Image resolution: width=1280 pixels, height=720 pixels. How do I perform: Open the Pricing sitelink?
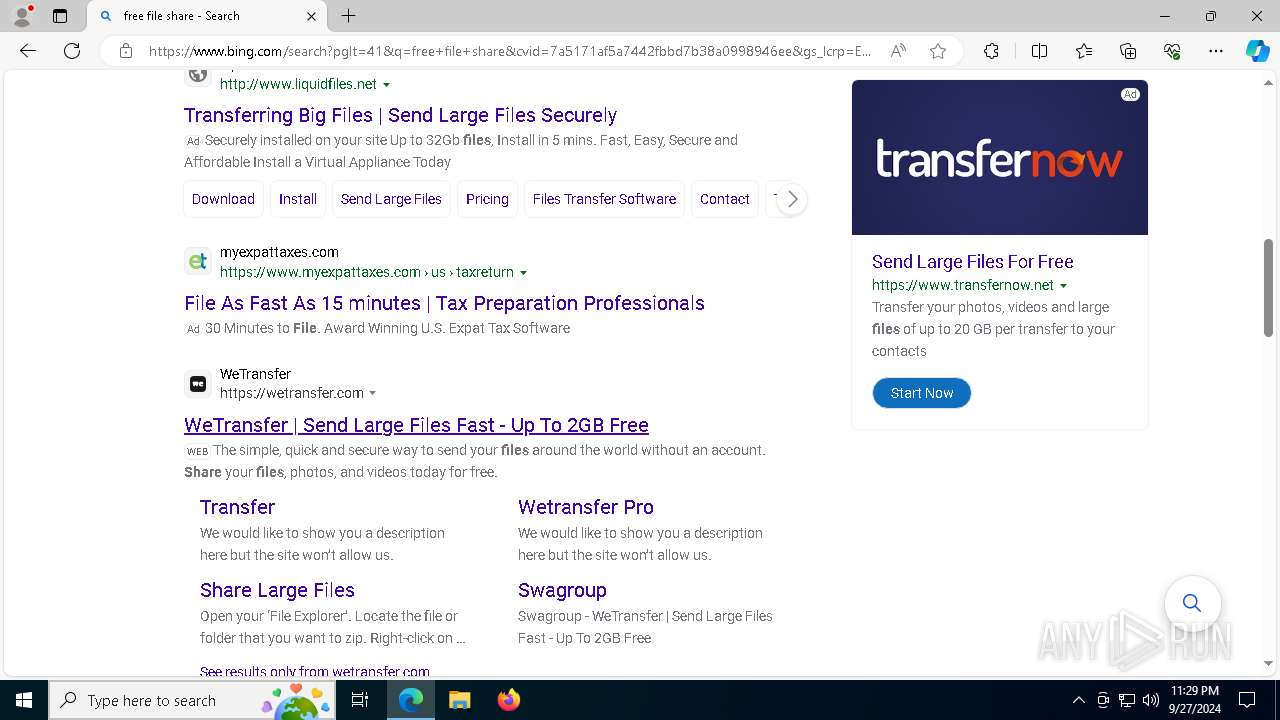click(x=487, y=199)
